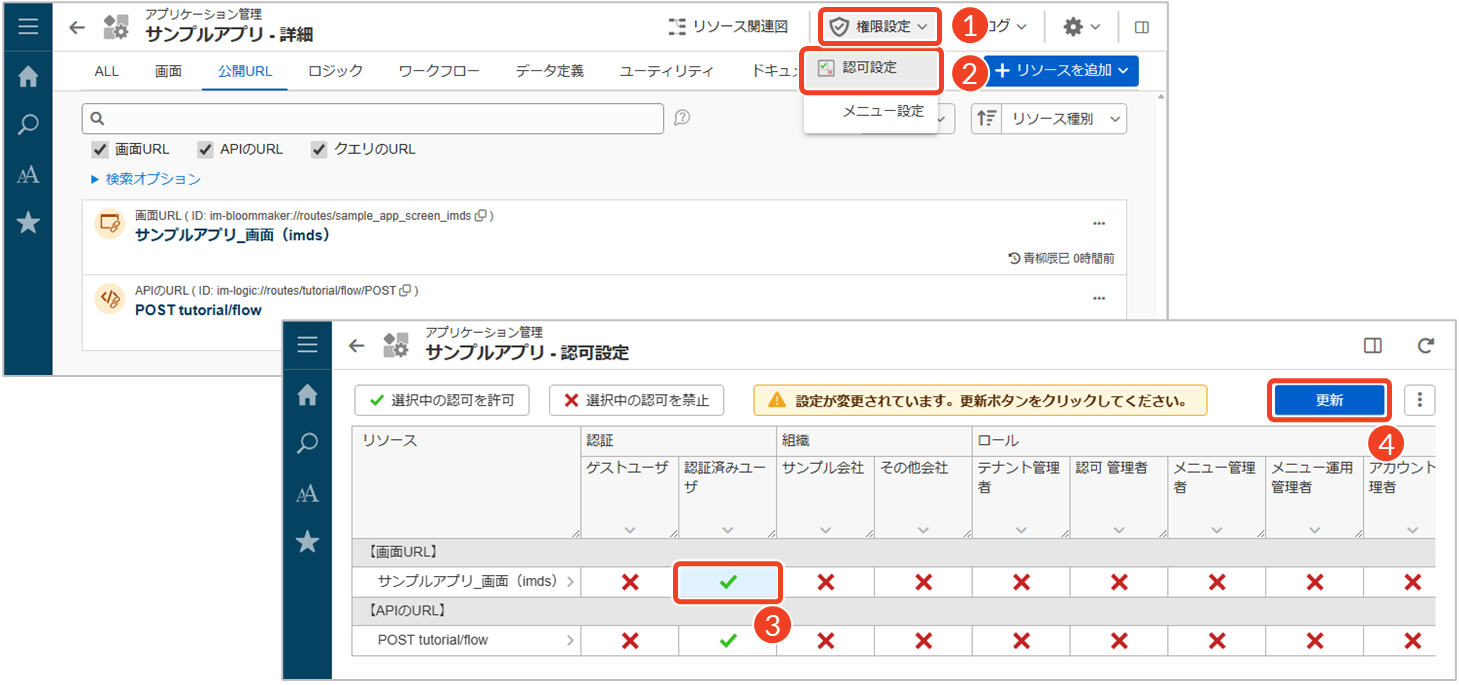The image size is (1459, 685).
Task: Click the three-dot more button beside 更新
Action: 1419,400
